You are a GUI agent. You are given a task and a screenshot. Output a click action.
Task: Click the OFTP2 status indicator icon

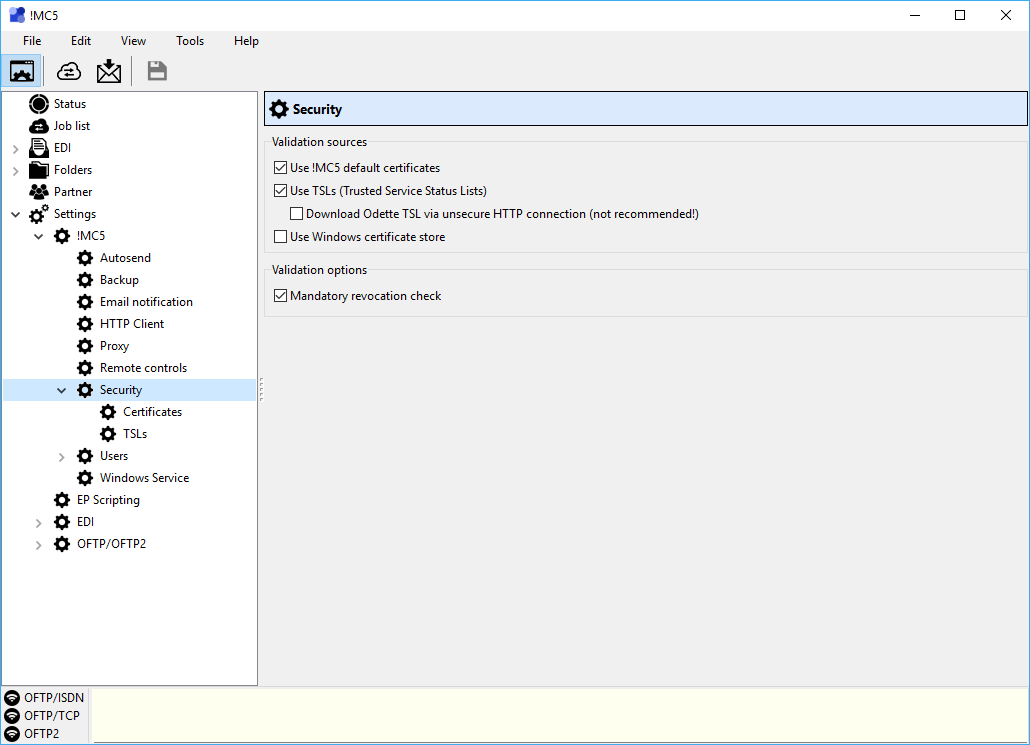(12, 734)
